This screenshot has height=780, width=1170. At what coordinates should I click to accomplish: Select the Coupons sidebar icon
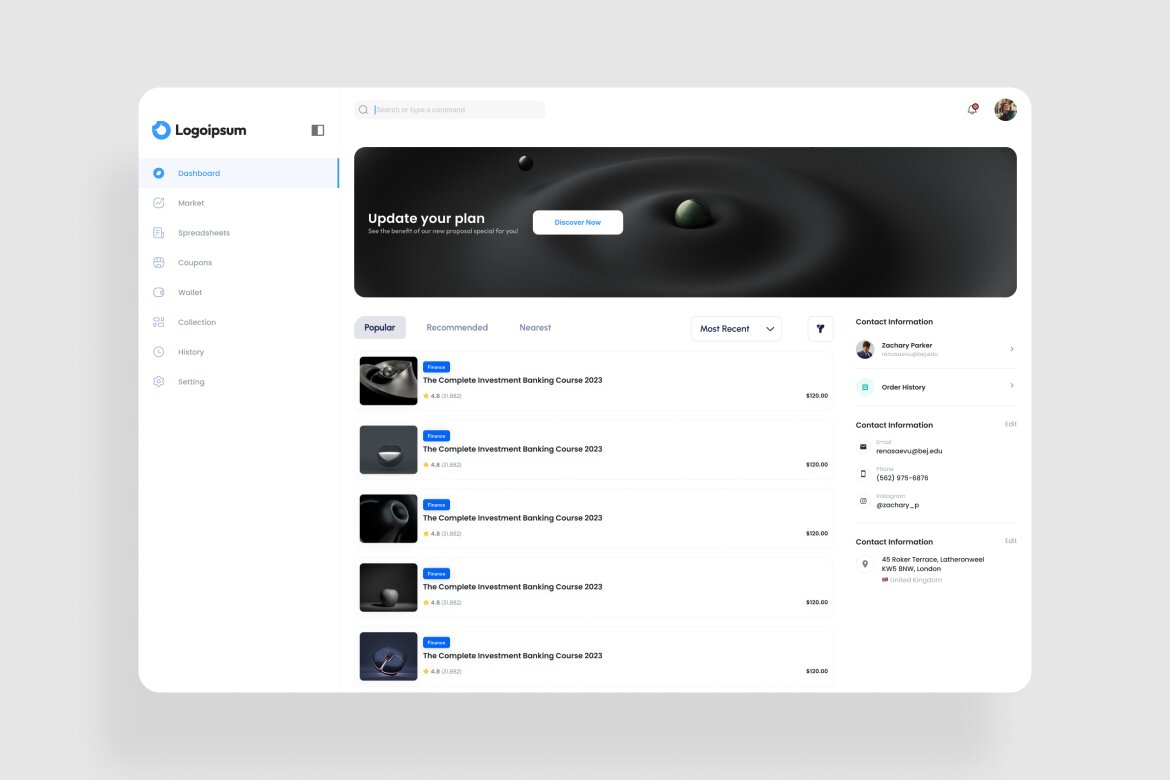(158, 262)
